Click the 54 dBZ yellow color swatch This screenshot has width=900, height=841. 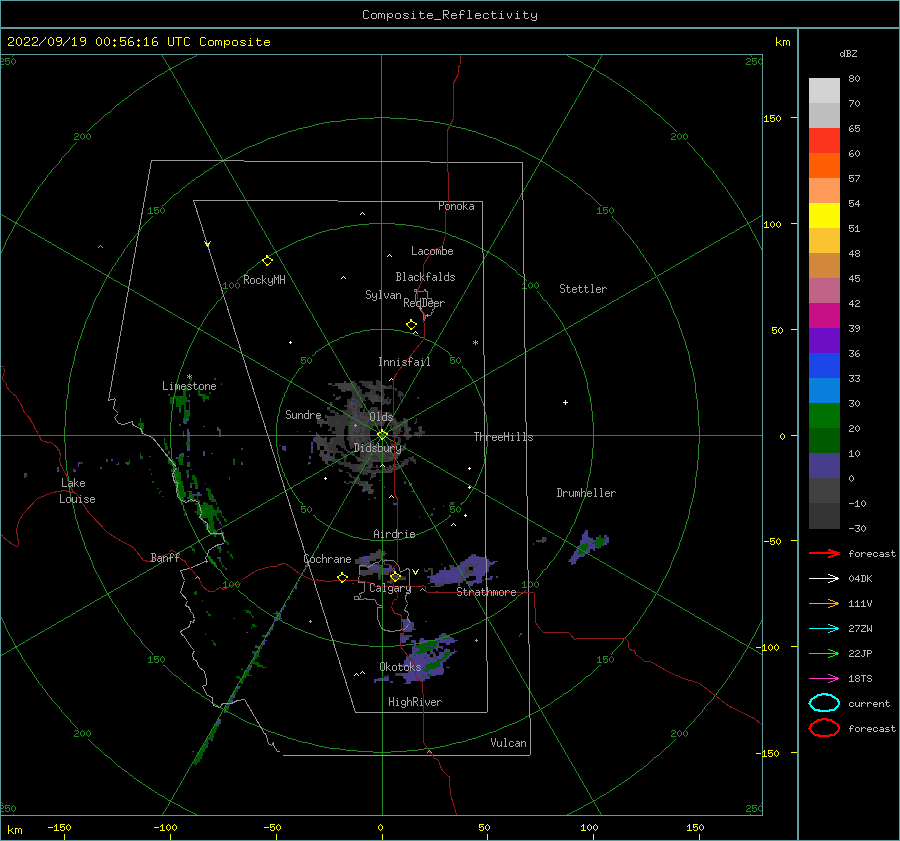[824, 215]
